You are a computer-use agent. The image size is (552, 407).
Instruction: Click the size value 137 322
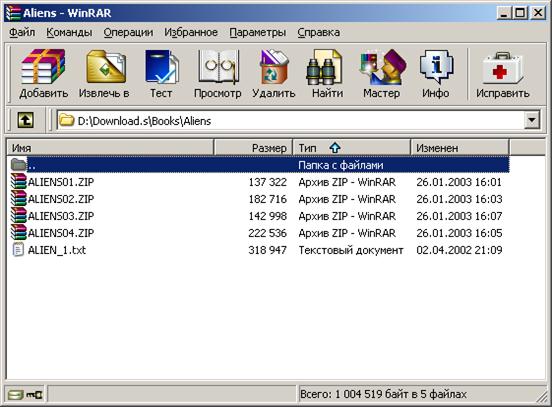coord(268,182)
